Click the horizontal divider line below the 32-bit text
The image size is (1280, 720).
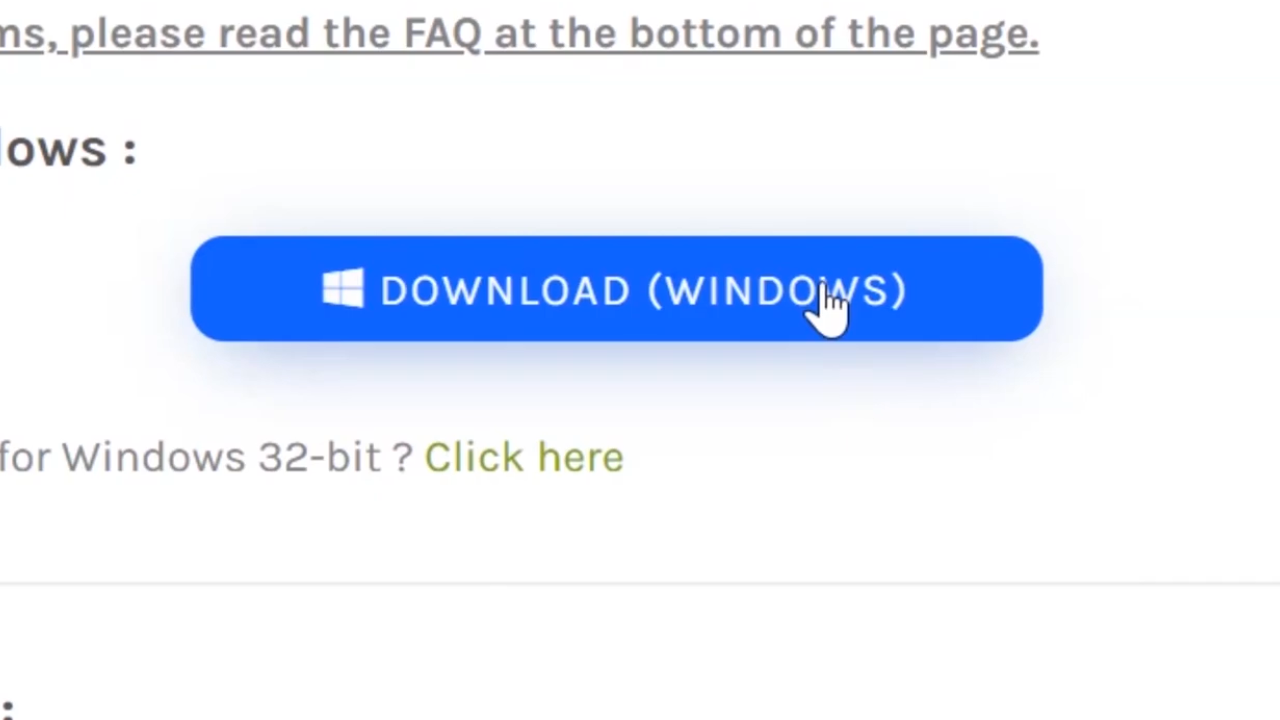(640, 582)
